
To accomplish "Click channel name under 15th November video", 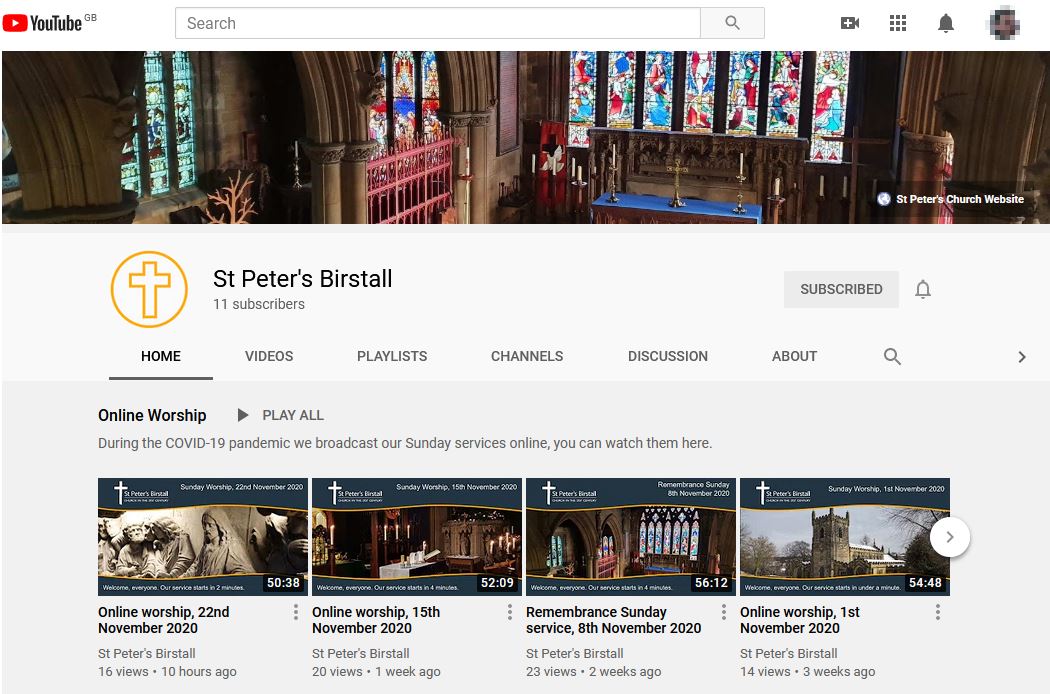I will coord(361,653).
